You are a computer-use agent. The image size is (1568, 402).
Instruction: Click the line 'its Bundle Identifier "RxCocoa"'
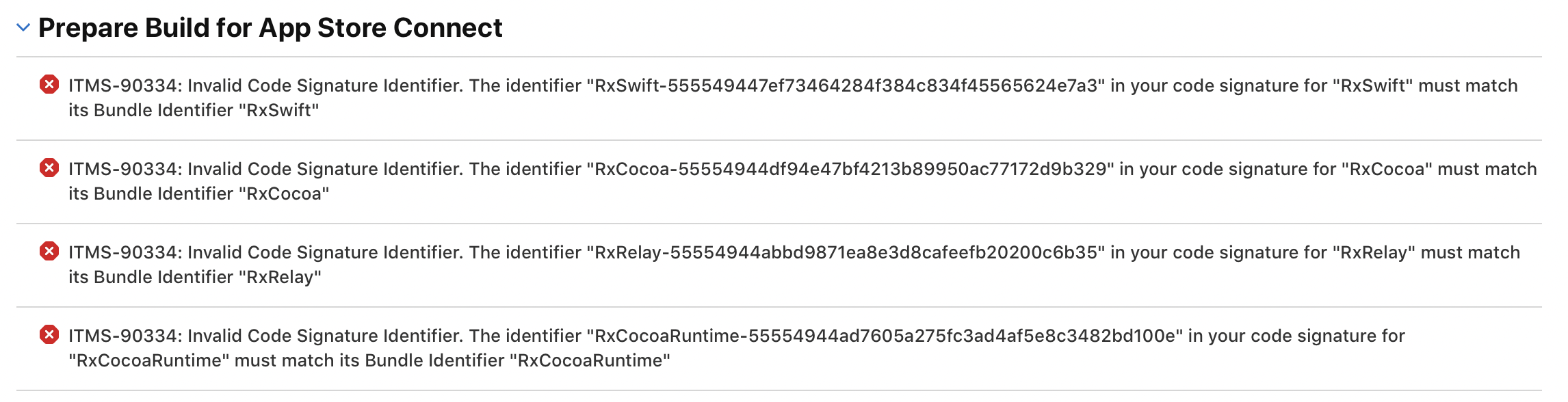198,193
